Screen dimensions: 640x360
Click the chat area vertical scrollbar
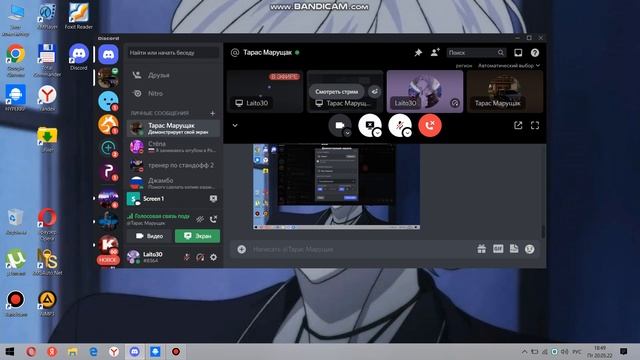coord(543,231)
